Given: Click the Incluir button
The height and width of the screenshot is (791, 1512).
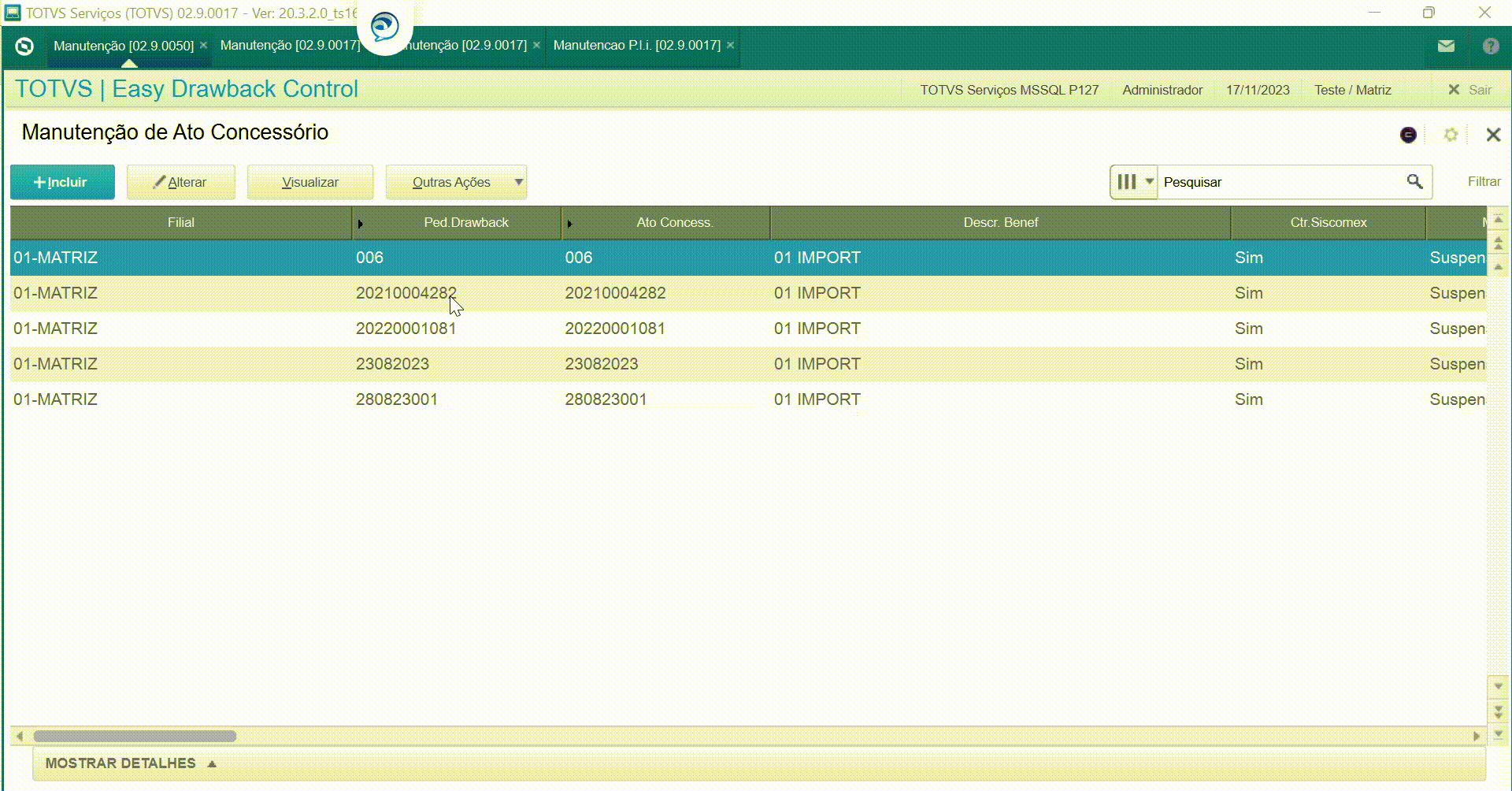Looking at the screenshot, I should click(x=62, y=182).
